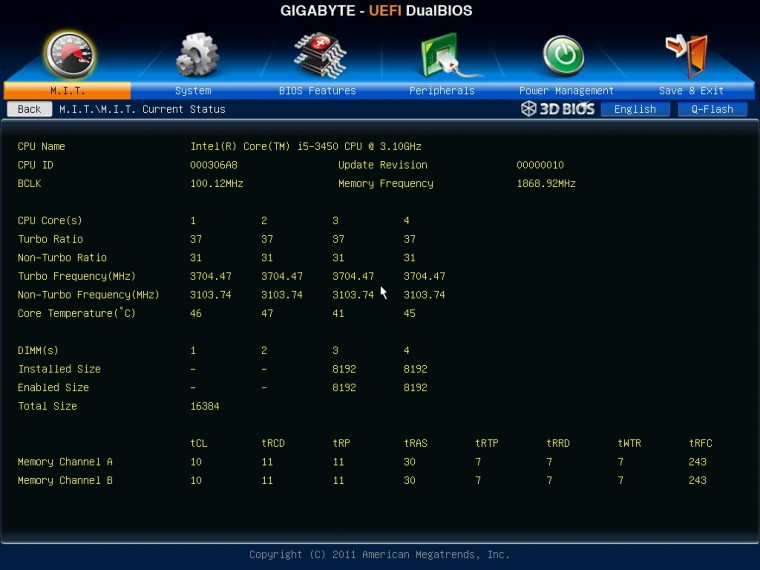This screenshot has width=760, height=570.
Task: Select the Memory Channel A label
Action: tap(65, 462)
